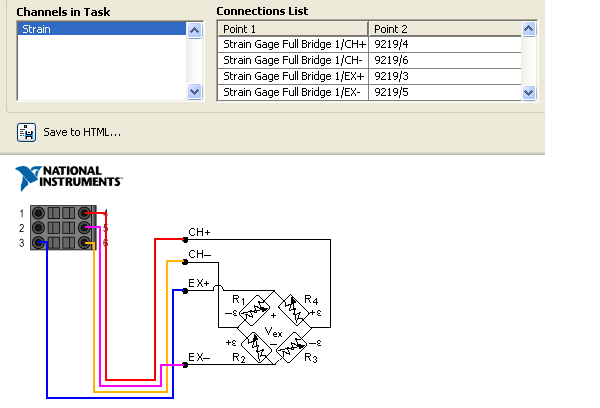This screenshot has width=600, height=408.
Task: Click the EX– terminal label in diagram
Action: point(199,357)
